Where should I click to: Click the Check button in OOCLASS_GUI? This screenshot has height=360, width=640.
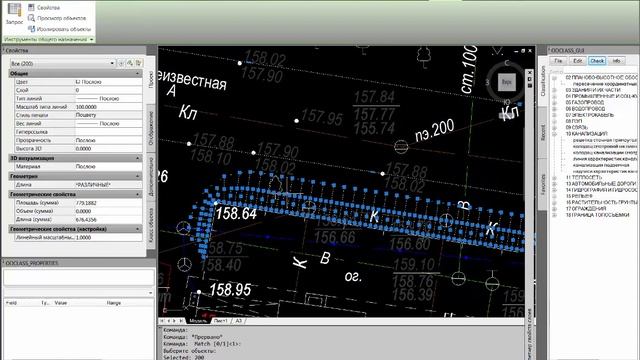click(597, 61)
